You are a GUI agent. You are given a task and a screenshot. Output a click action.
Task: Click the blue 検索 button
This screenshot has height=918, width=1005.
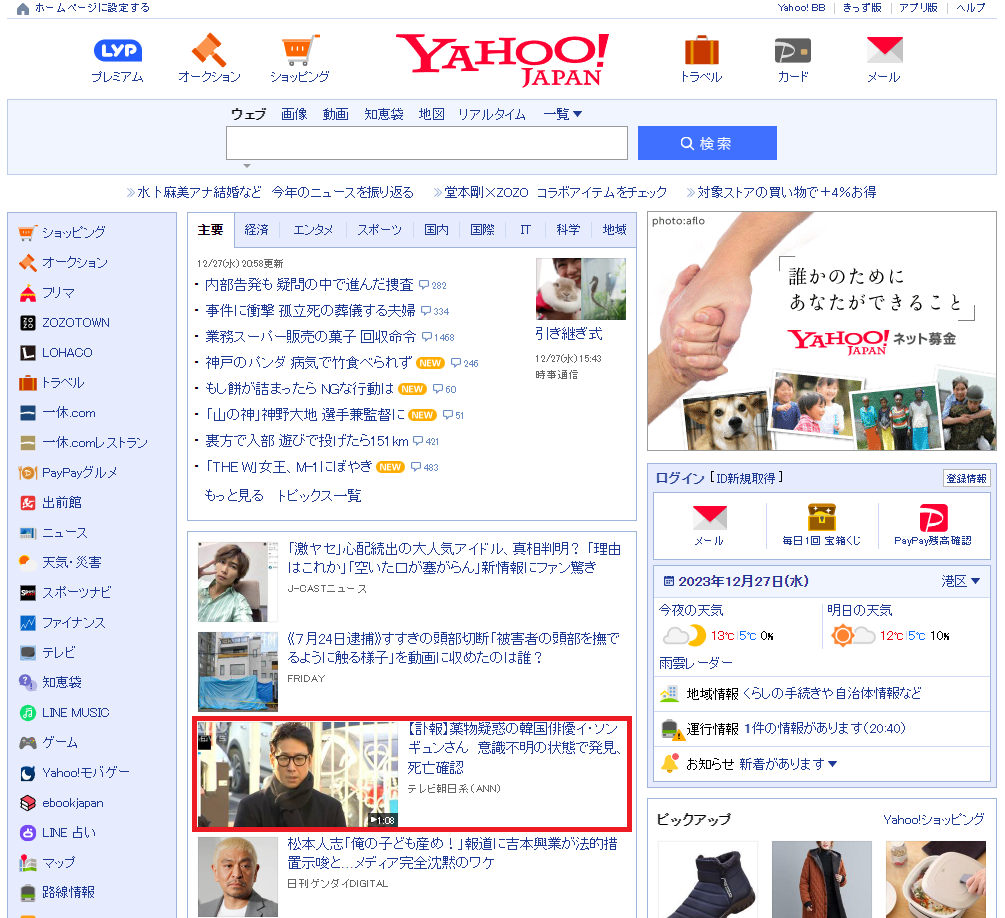click(x=707, y=143)
